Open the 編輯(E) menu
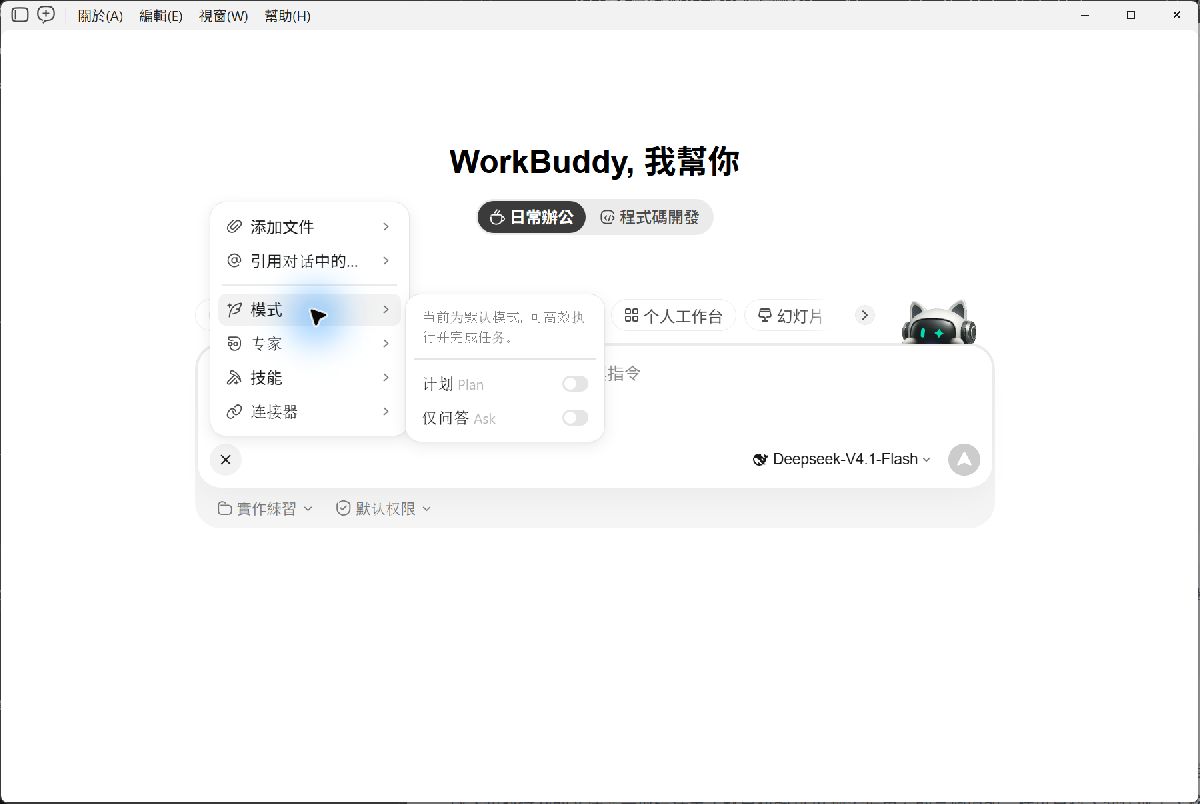The image size is (1200, 804). [x=161, y=16]
